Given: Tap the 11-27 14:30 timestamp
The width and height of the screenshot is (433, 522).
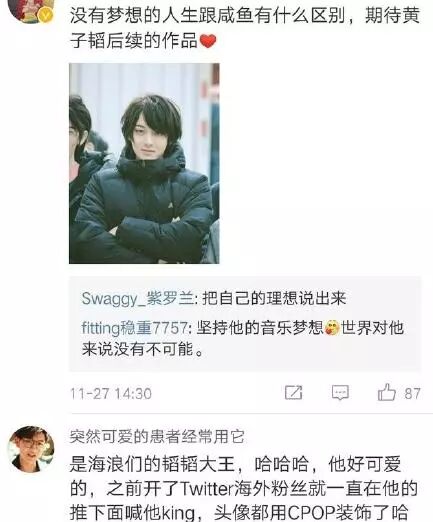Looking at the screenshot, I should tap(111, 394).
